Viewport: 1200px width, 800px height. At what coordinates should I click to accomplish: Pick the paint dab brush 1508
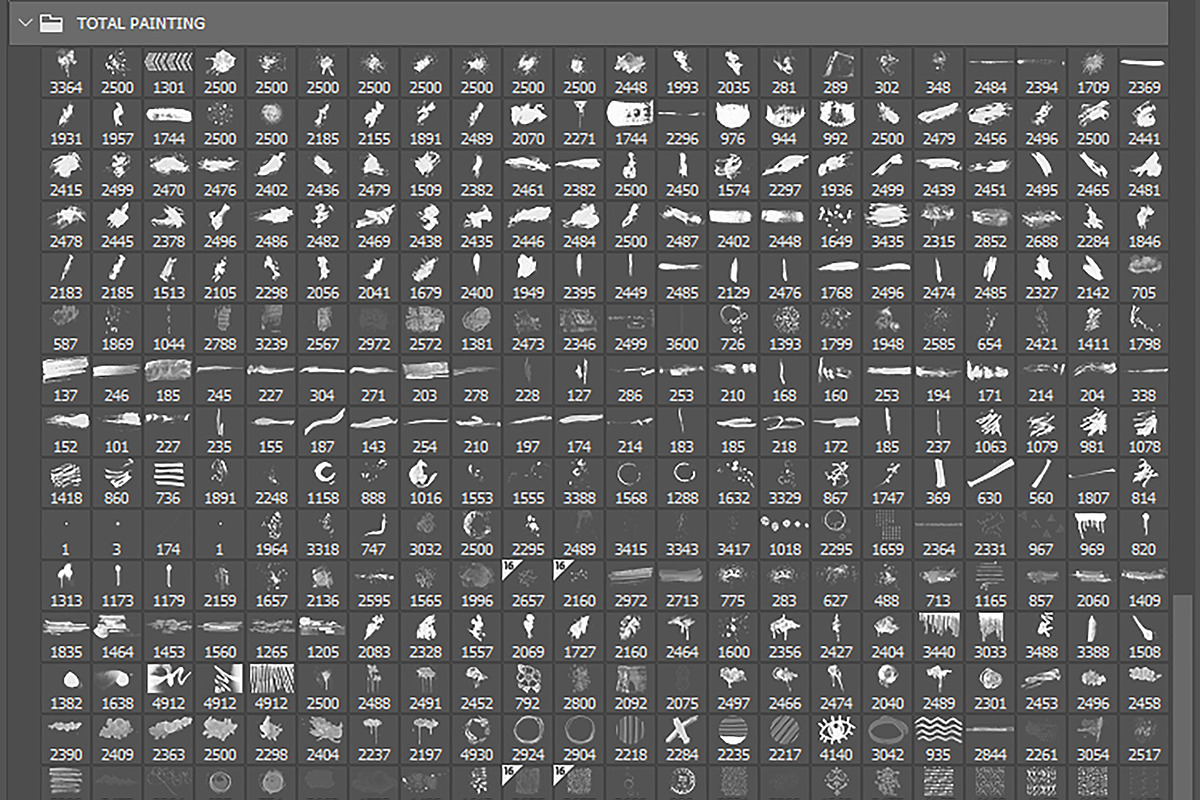[1144, 637]
